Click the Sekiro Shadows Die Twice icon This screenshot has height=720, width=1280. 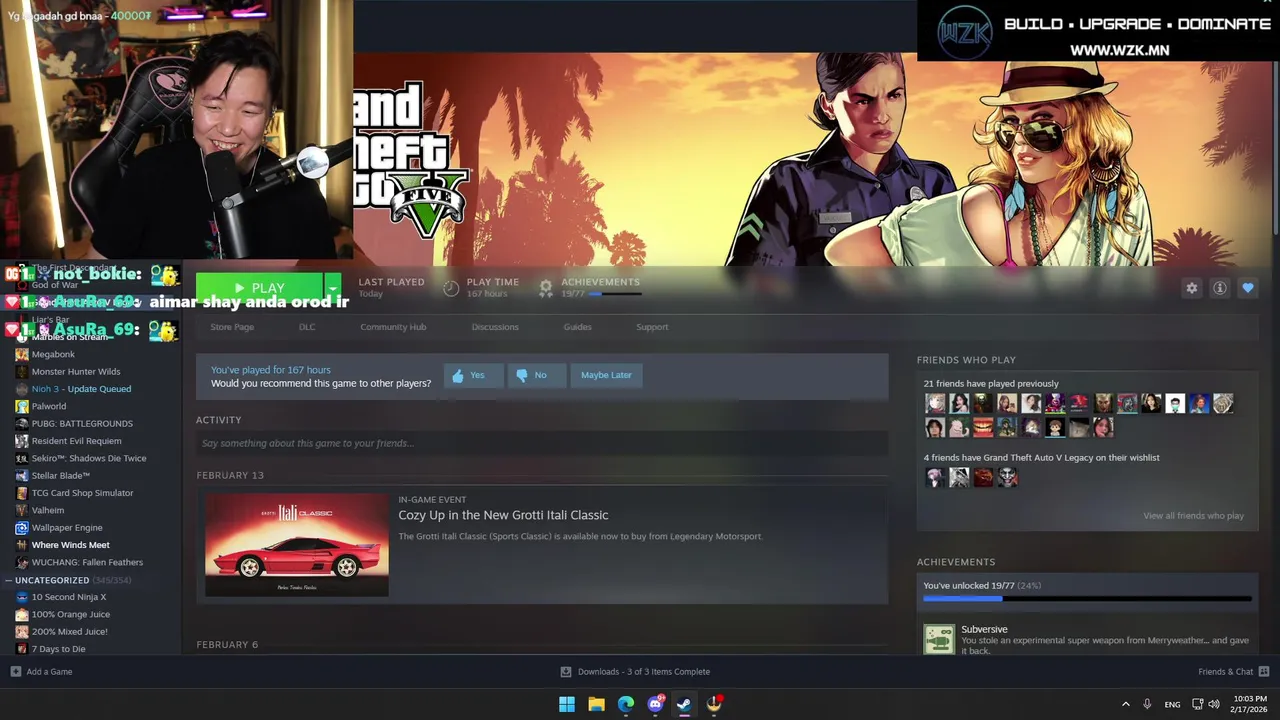pos(22,458)
